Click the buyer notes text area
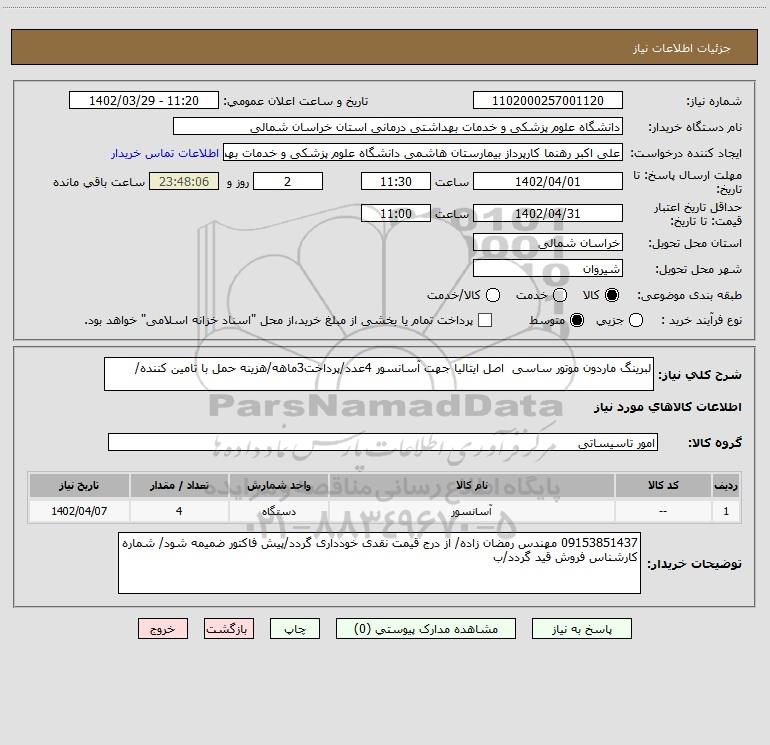 pyautogui.click(x=379, y=563)
